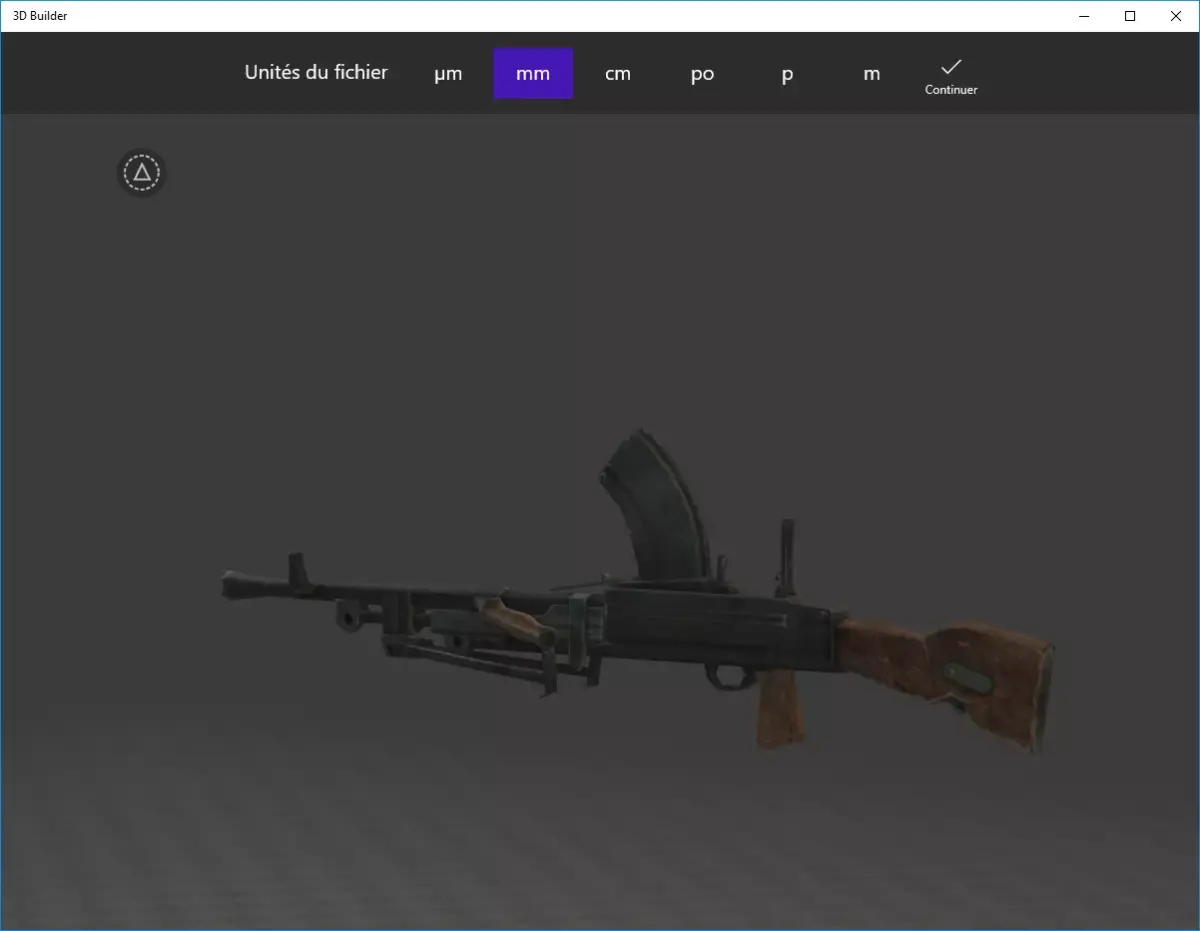Pick the p (feet) unit option
Viewport: 1200px width, 931px height.
(787, 74)
